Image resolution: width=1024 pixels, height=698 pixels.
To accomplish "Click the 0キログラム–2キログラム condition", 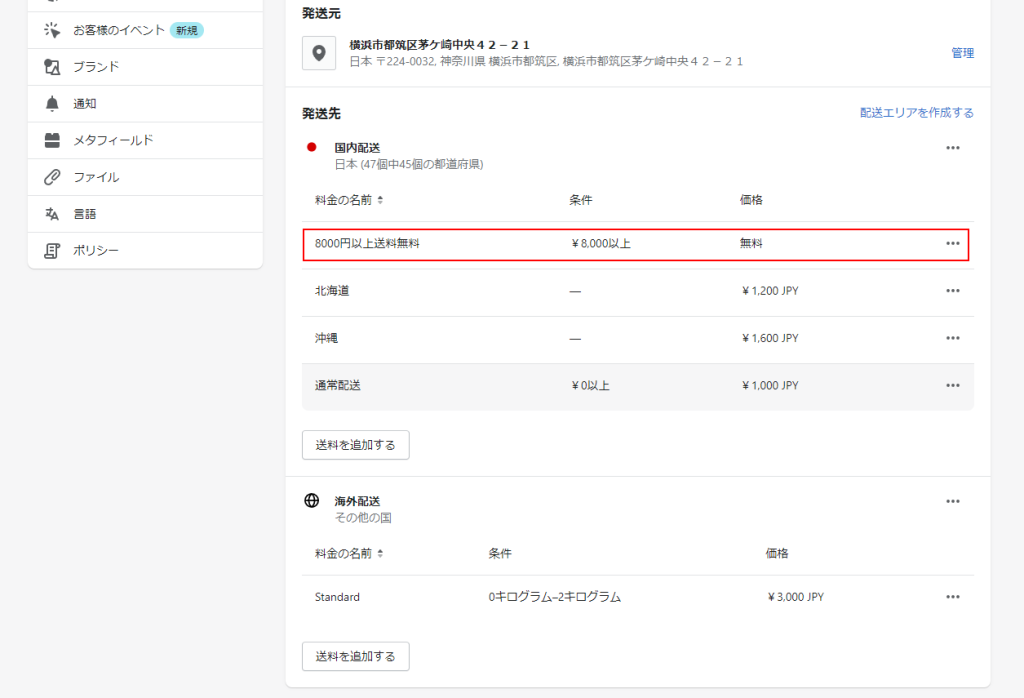I will point(554,597).
